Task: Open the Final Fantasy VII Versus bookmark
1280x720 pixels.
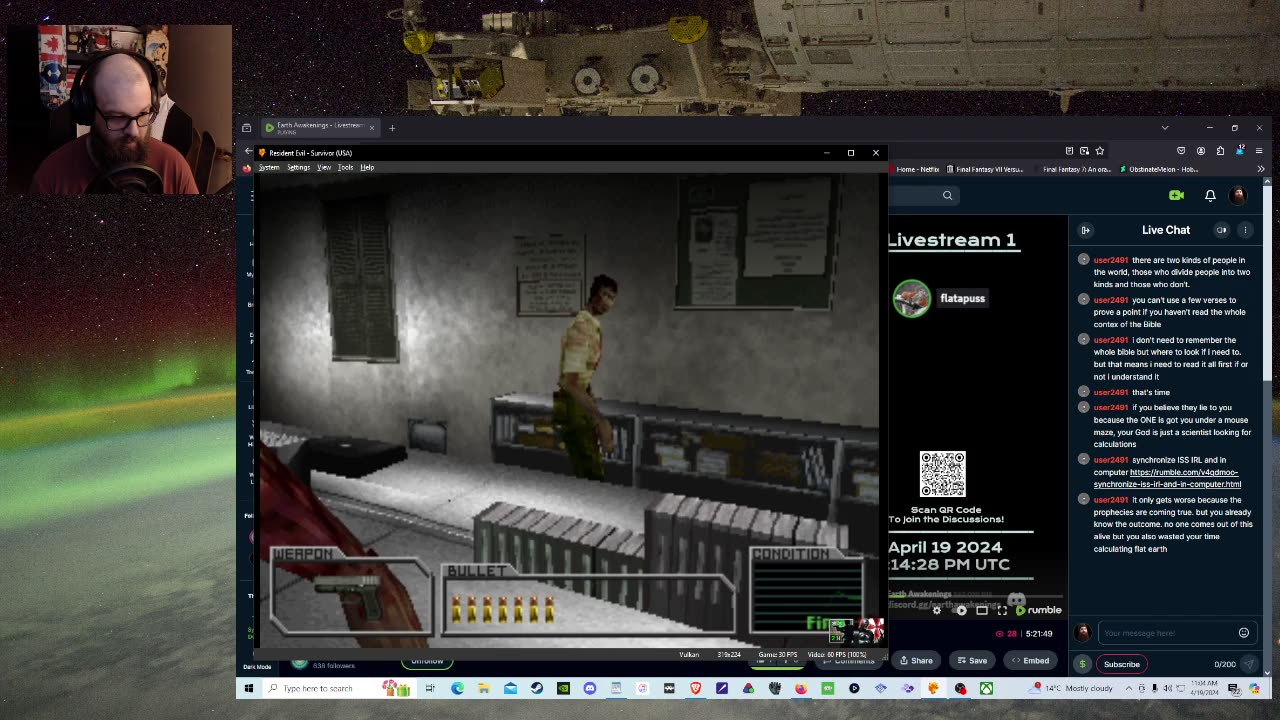Action: 985,169
